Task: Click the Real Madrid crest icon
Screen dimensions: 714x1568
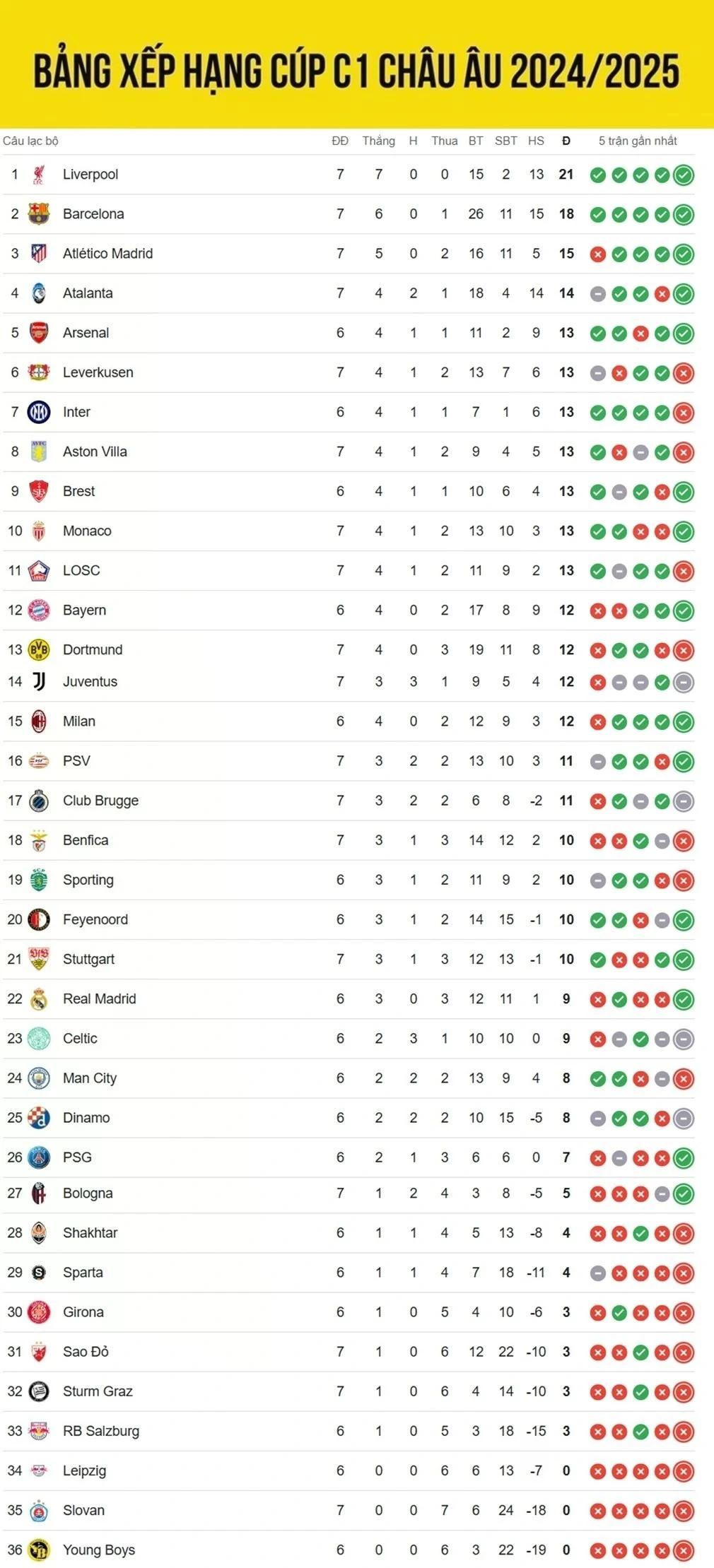Action: (x=39, y=999)
